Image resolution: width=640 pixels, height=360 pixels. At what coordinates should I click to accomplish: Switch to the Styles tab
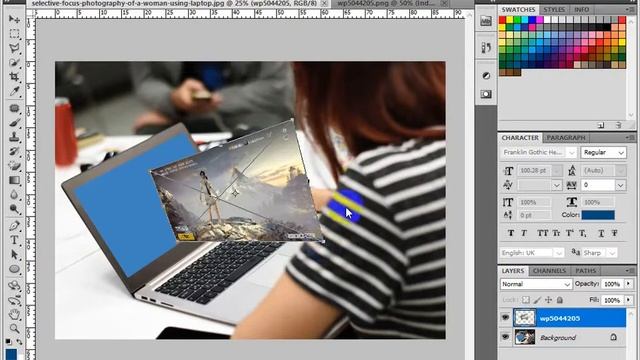coord(554,9)
